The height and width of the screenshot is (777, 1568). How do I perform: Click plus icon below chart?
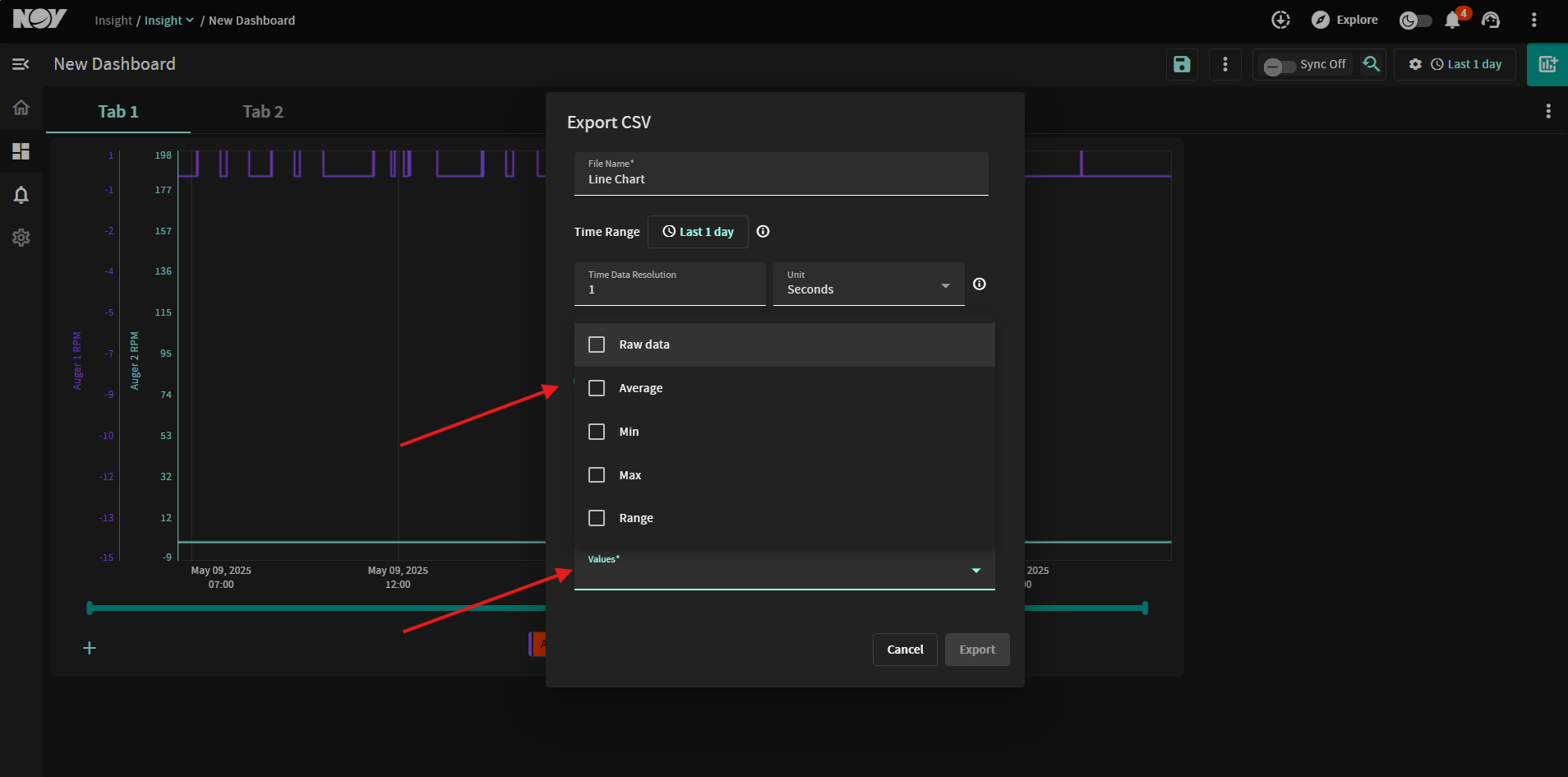[x=90, y=648]
